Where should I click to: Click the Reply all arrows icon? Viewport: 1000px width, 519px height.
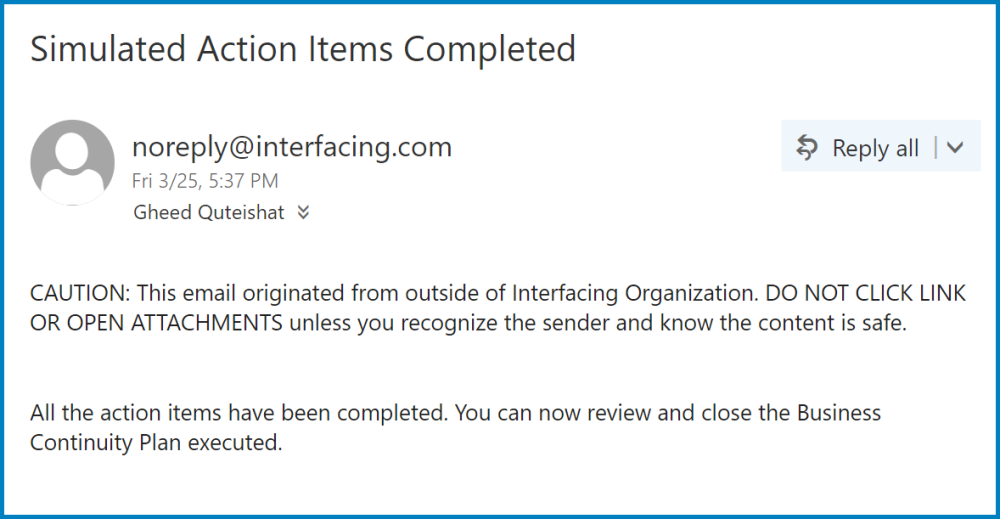click(x=806, y=148)
